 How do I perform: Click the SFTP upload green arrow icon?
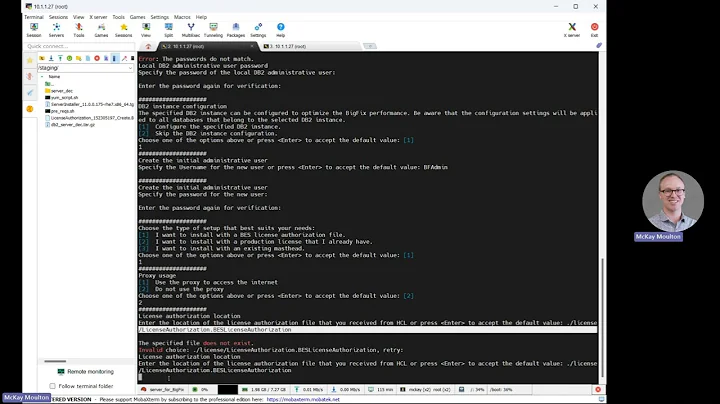click(60, 58)
